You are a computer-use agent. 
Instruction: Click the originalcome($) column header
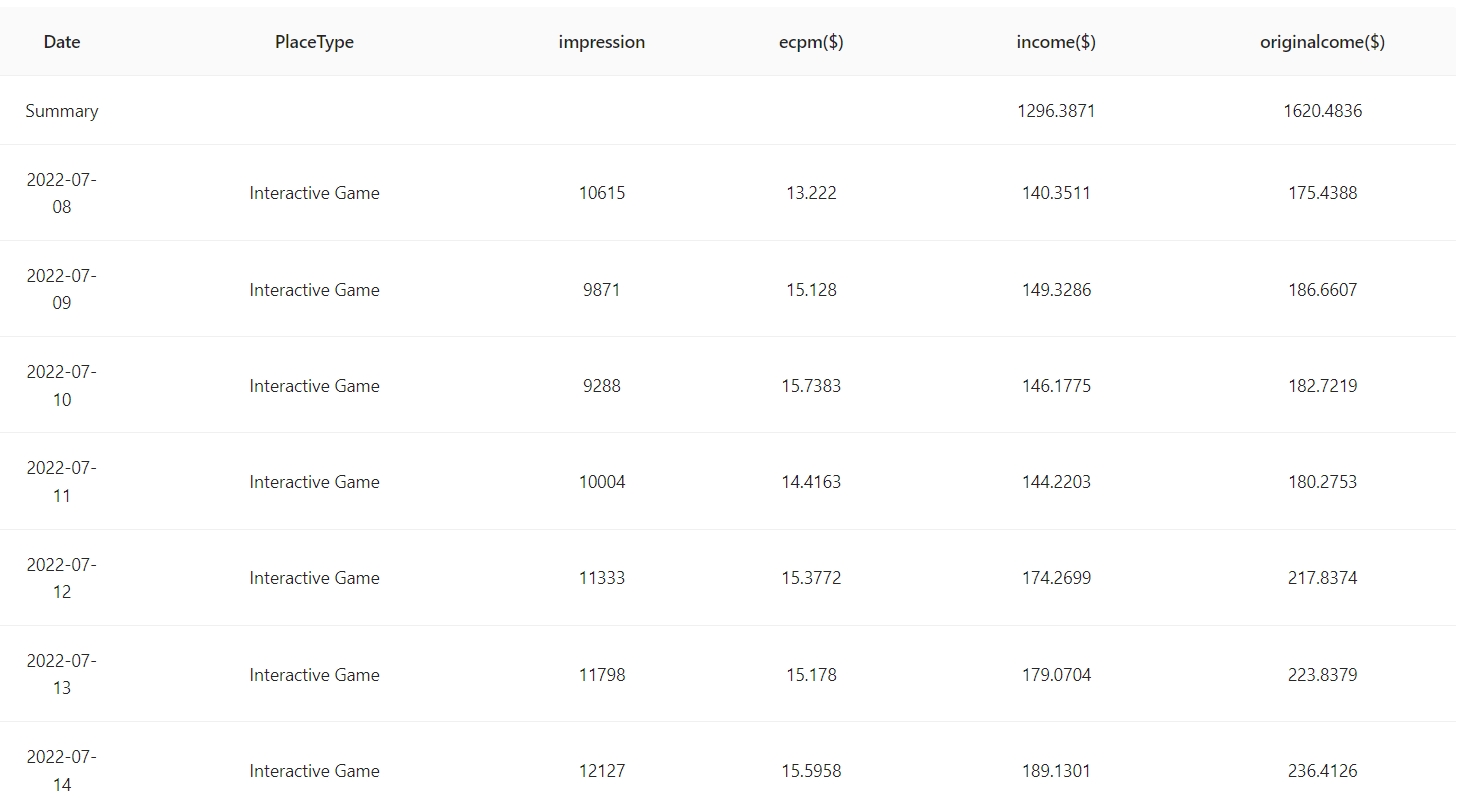[1322, 42]
